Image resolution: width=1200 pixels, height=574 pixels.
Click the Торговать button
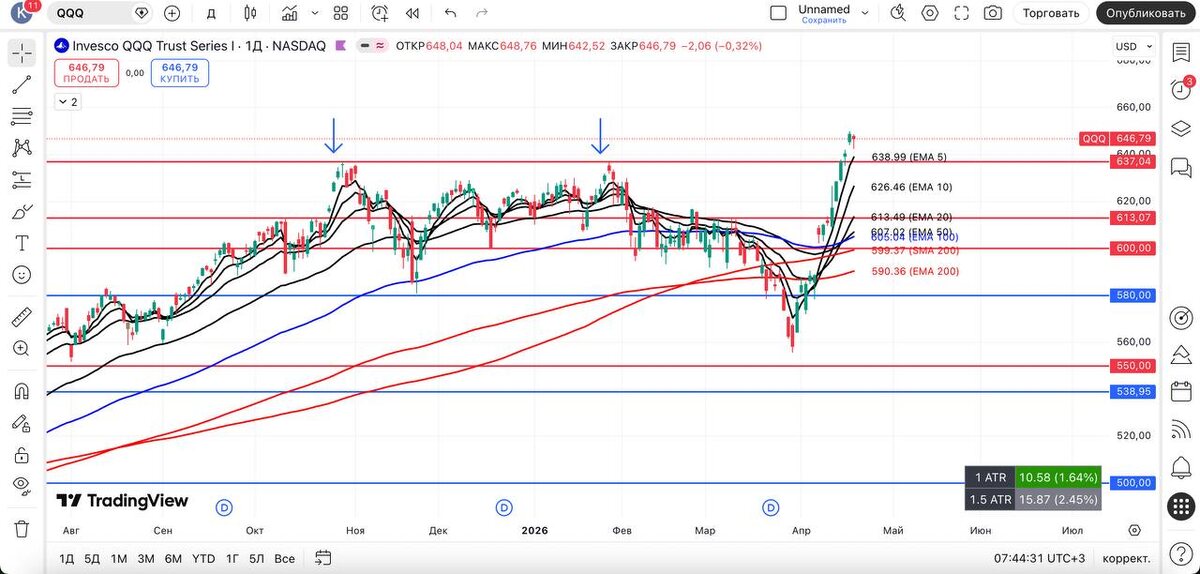point(1051,13)
